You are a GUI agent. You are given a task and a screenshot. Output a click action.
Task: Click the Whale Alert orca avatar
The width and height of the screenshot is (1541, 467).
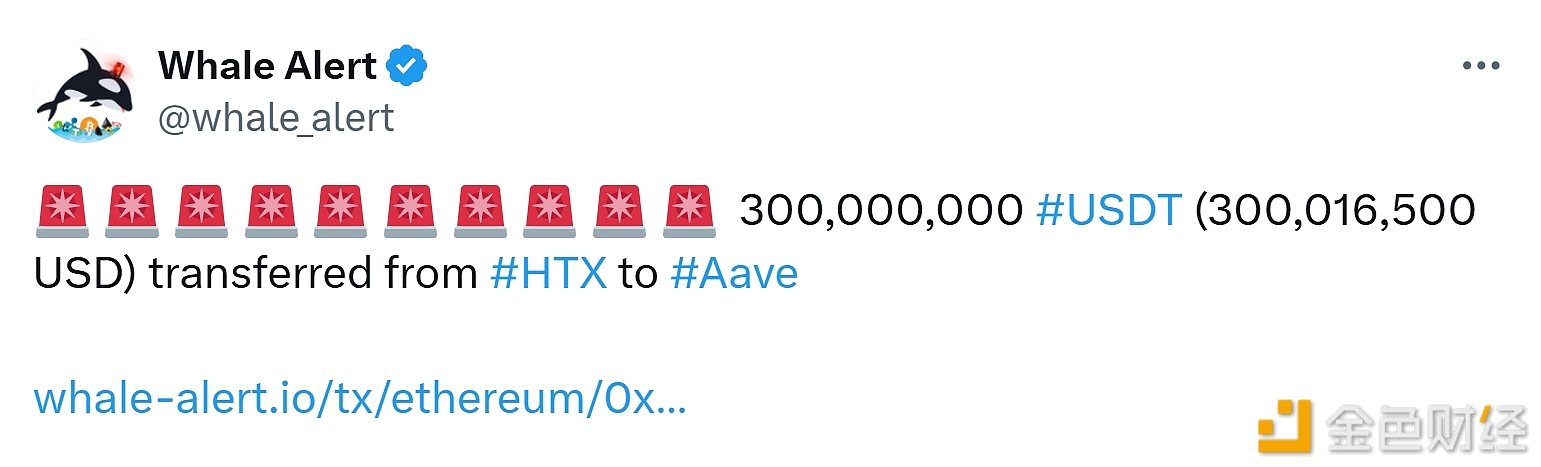pos(82,92)
